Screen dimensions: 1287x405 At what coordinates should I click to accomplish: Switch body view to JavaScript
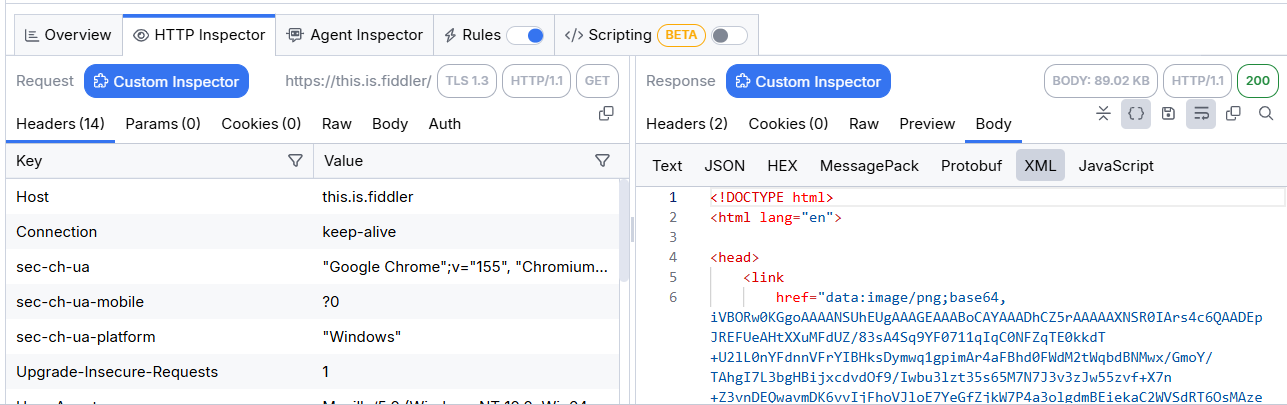[x=1116, y=166]
